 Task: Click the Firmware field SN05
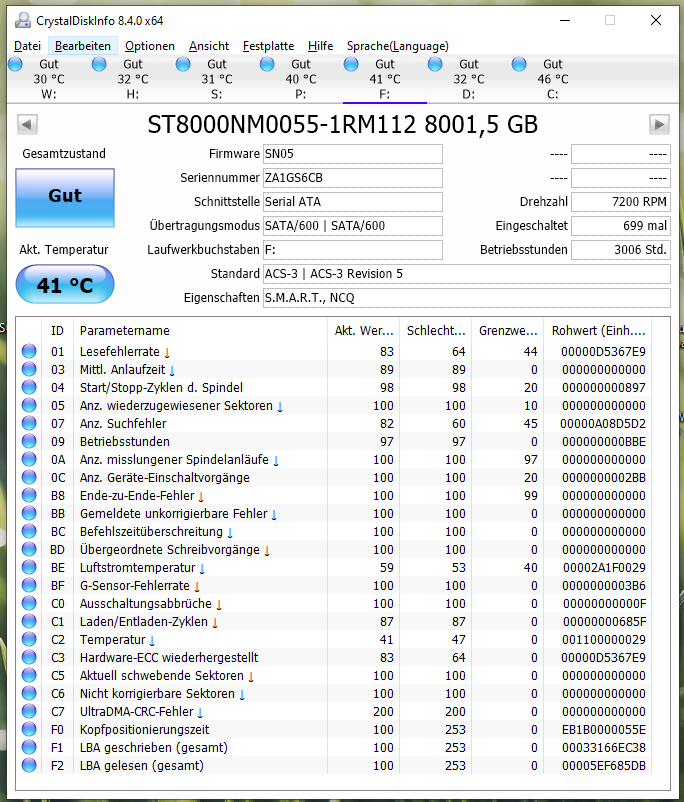(352, 154)
